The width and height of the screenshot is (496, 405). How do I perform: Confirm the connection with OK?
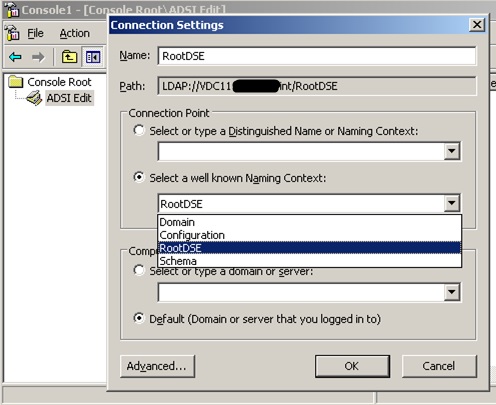352,366
